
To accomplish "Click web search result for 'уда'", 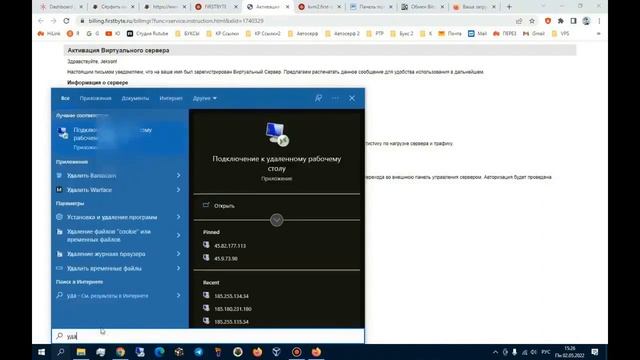I will [107, 296].
